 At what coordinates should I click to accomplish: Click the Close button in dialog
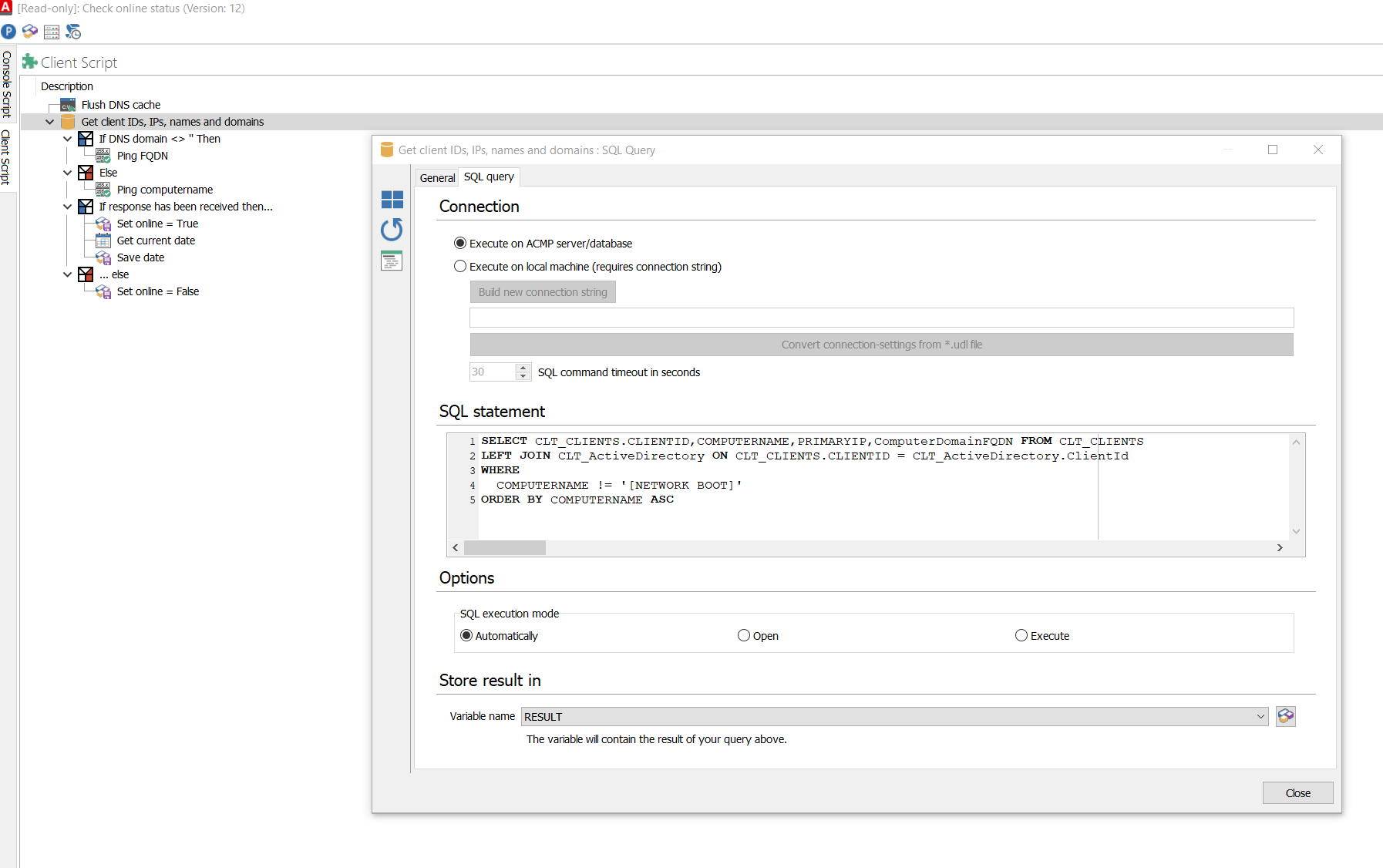(x=1297, y=792)
